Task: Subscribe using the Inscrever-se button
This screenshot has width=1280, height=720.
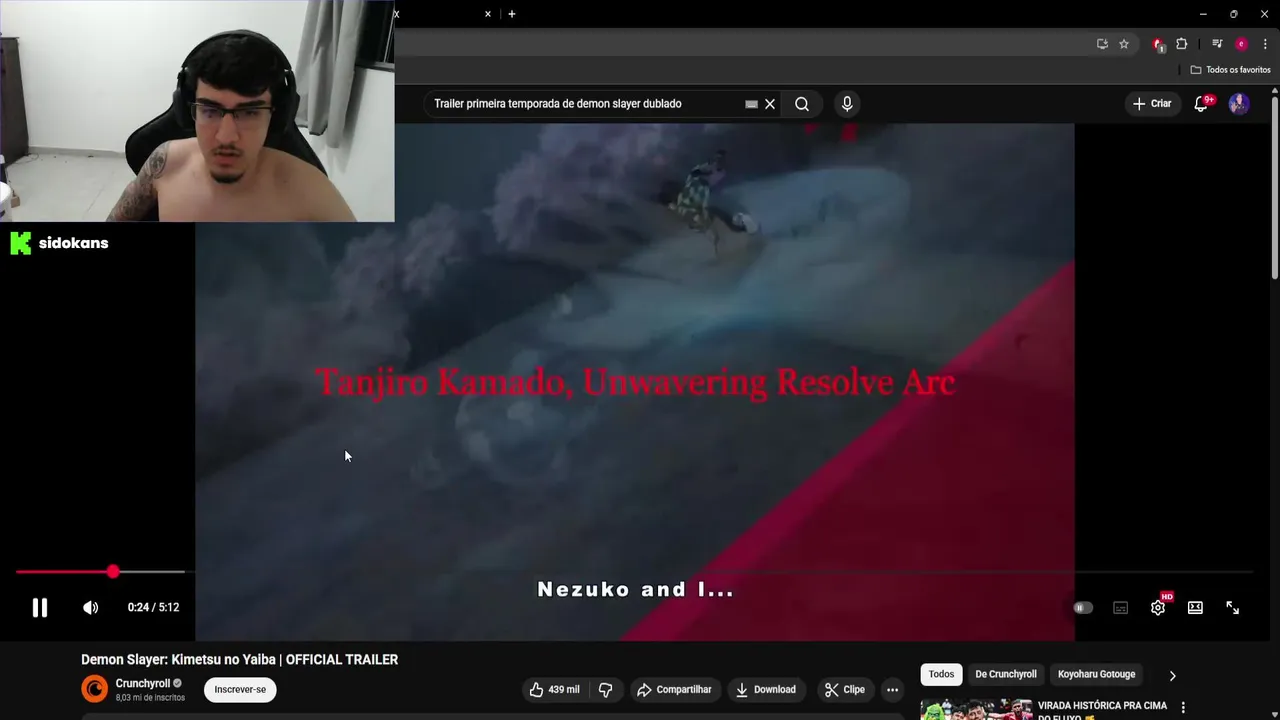Action: tap(240, 689)
